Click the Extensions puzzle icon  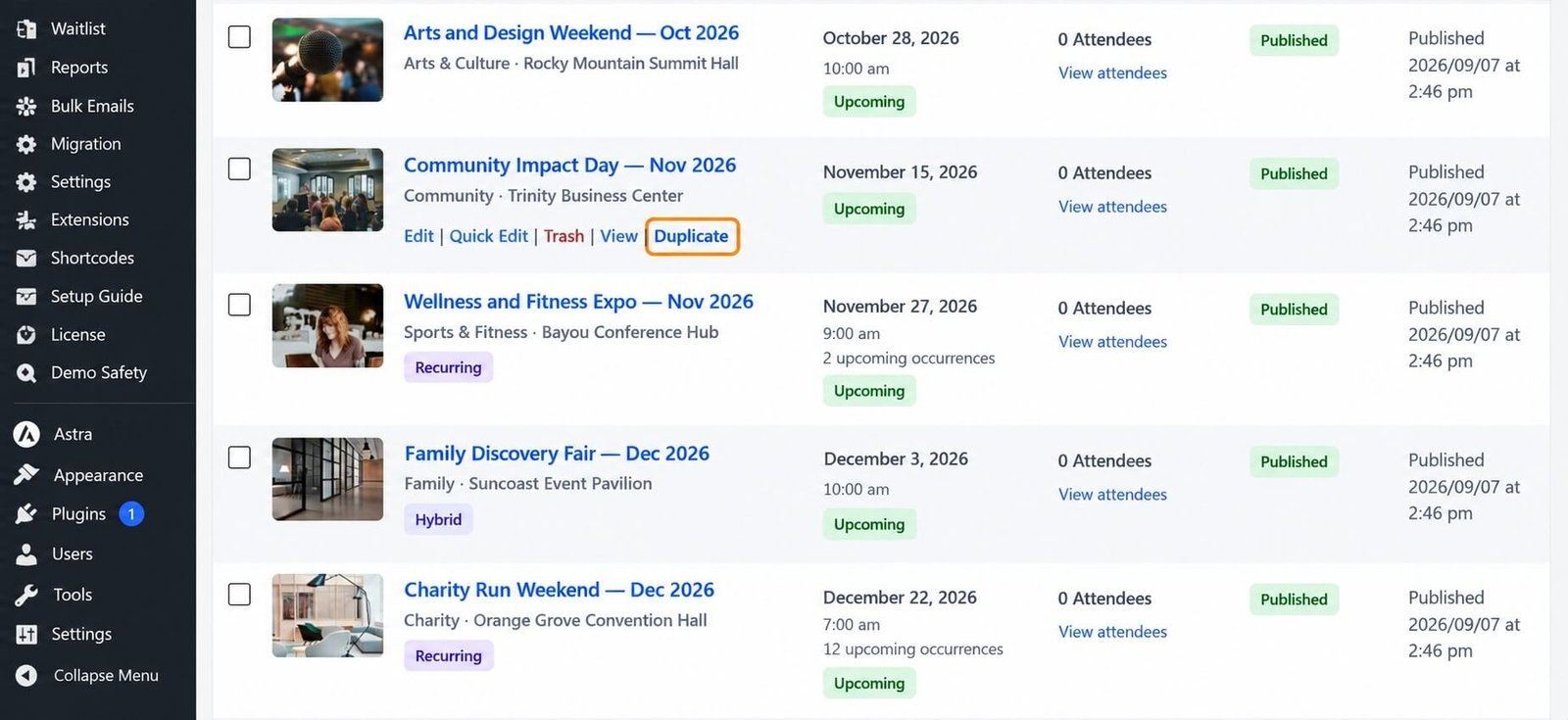pos(26,220)
